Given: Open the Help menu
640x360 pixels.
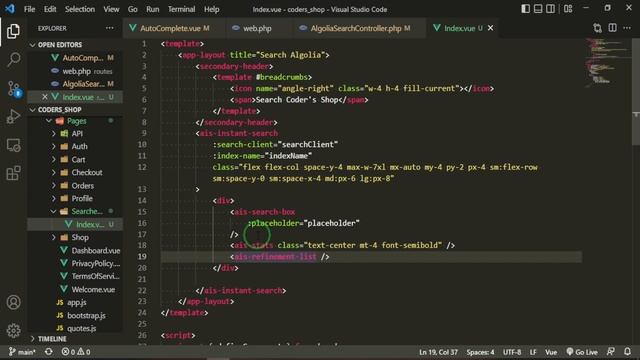Looking at the screenshot, I should pyautogui.click(x=212, y=9).
